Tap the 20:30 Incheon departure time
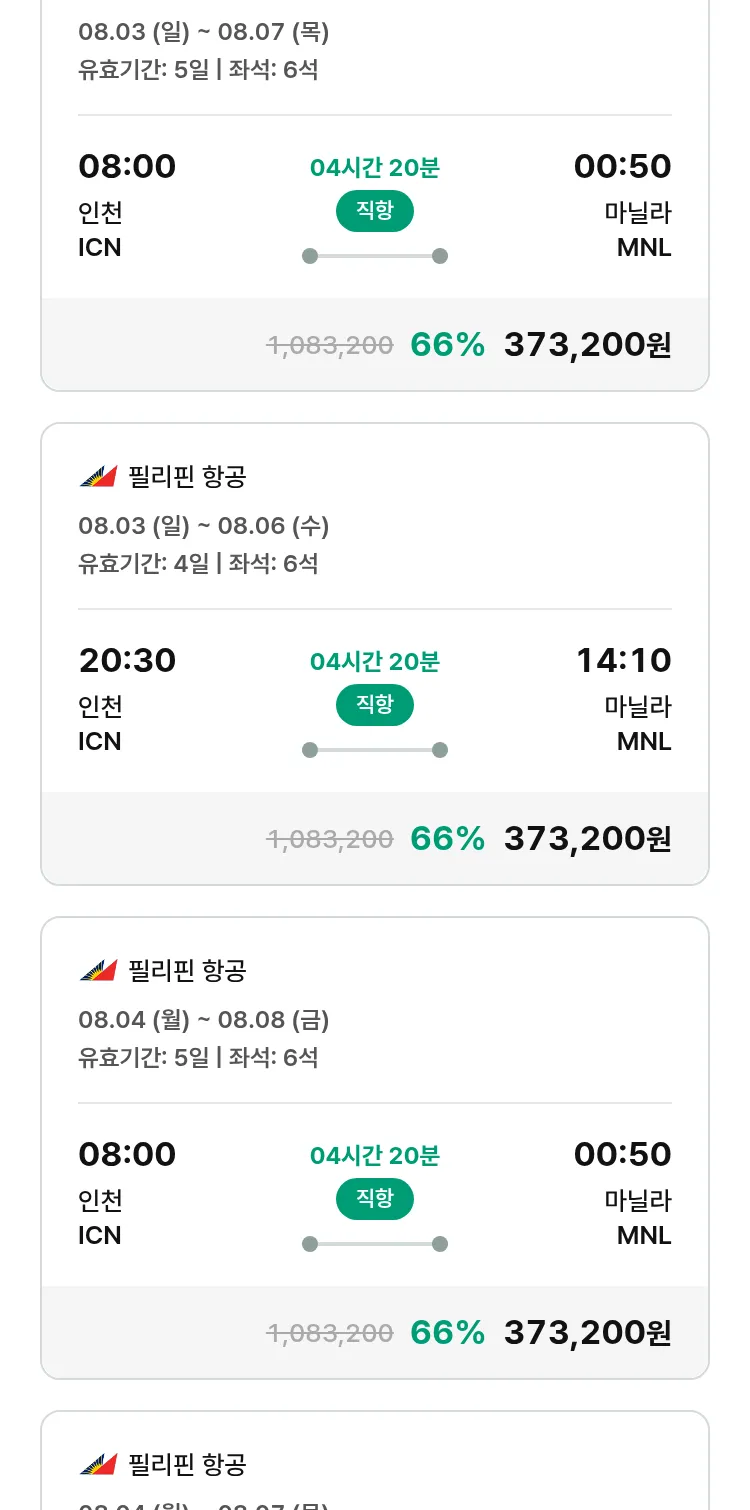The image size is (750, 1510). click(127, 661)
